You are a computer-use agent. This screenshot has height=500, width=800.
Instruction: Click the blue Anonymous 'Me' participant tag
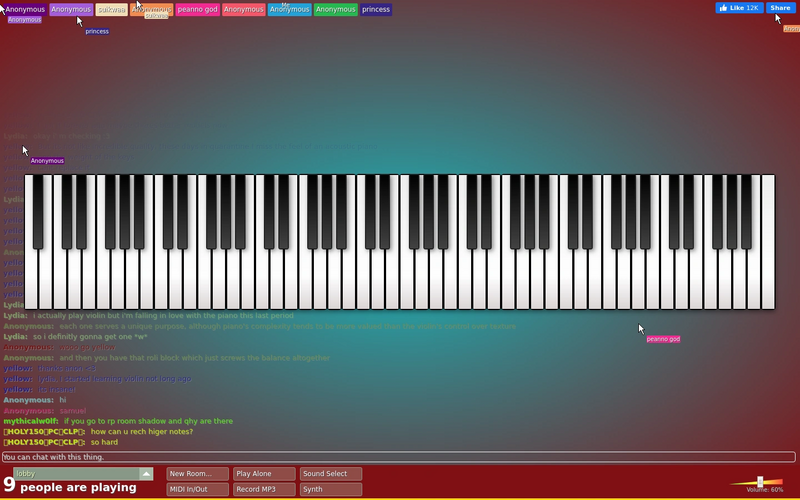tap(289, 9)
